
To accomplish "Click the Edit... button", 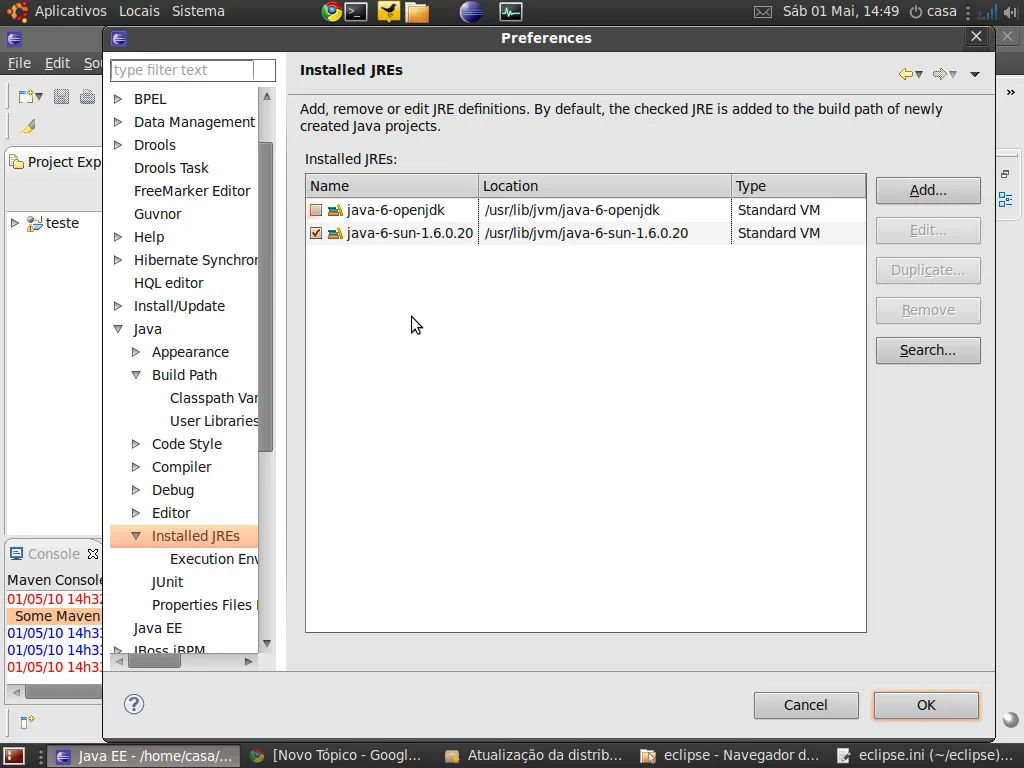I will tap(928, 231).
